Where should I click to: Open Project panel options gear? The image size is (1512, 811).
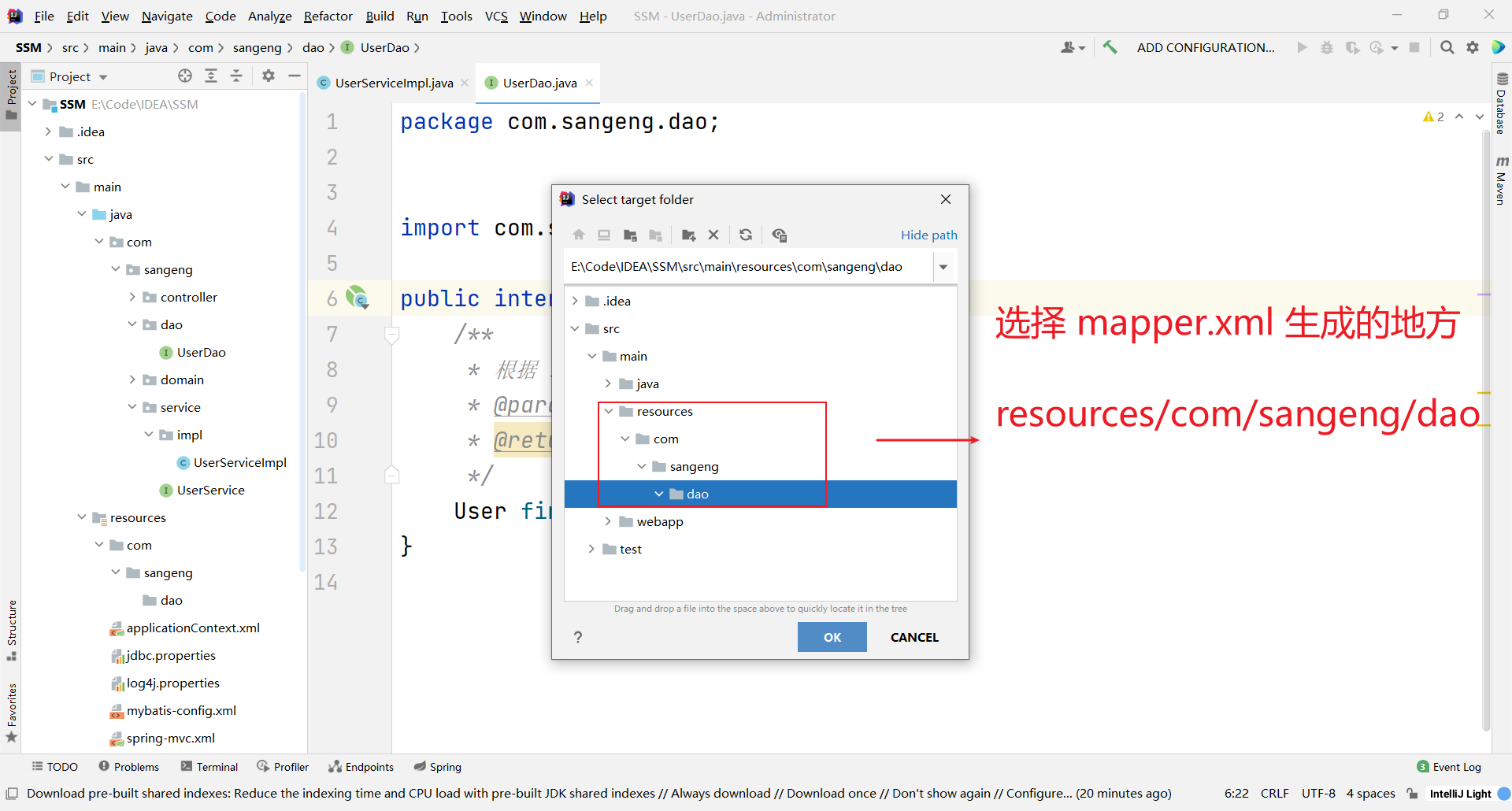269,76
